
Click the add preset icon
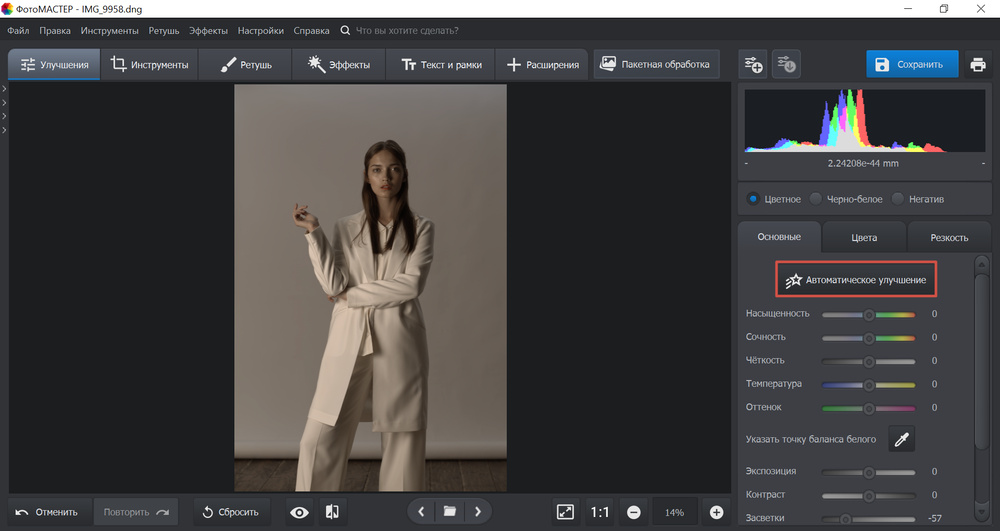[x=752, y=65]
